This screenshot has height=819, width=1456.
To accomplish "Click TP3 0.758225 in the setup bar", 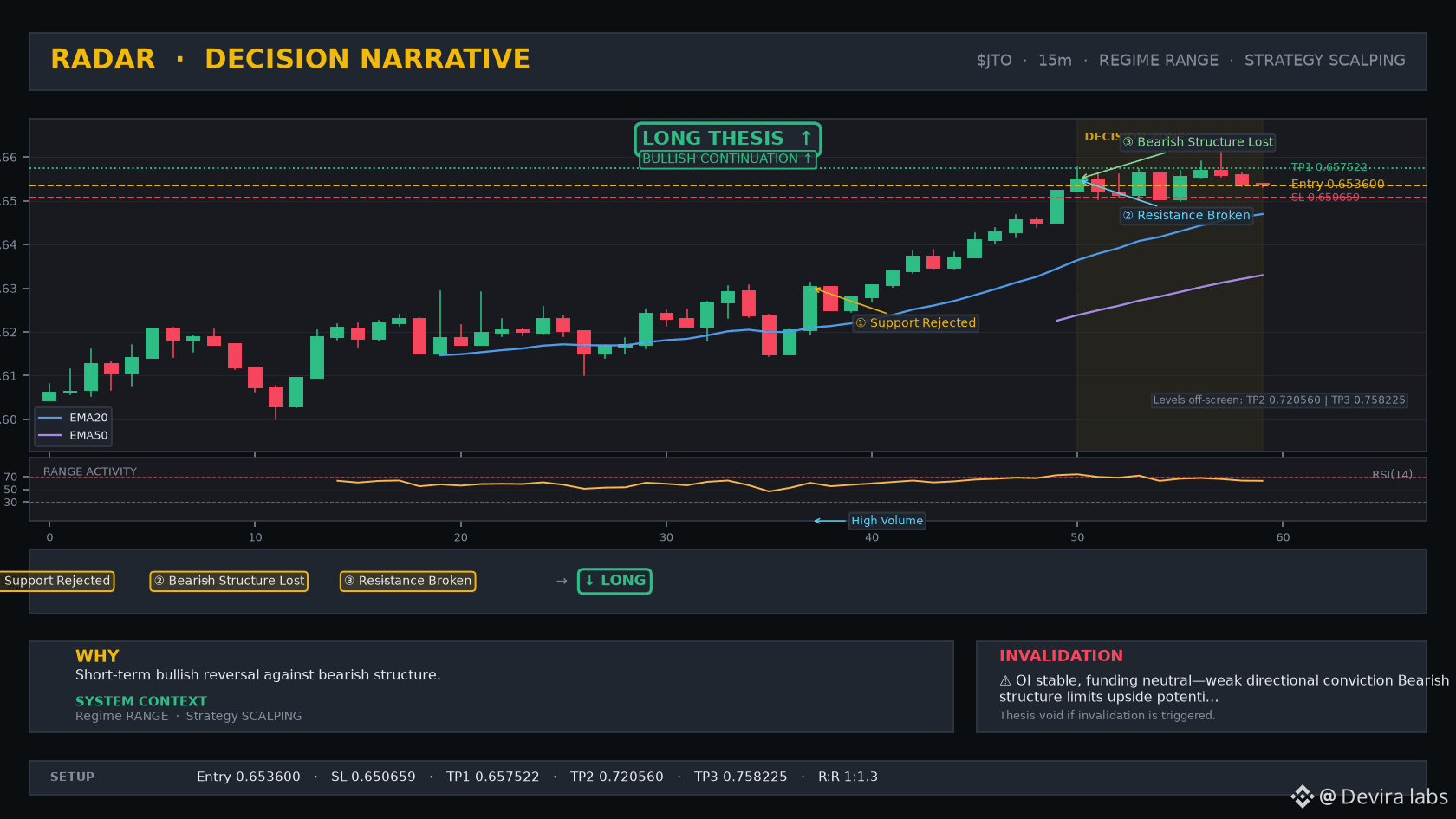I will (740, 777).
